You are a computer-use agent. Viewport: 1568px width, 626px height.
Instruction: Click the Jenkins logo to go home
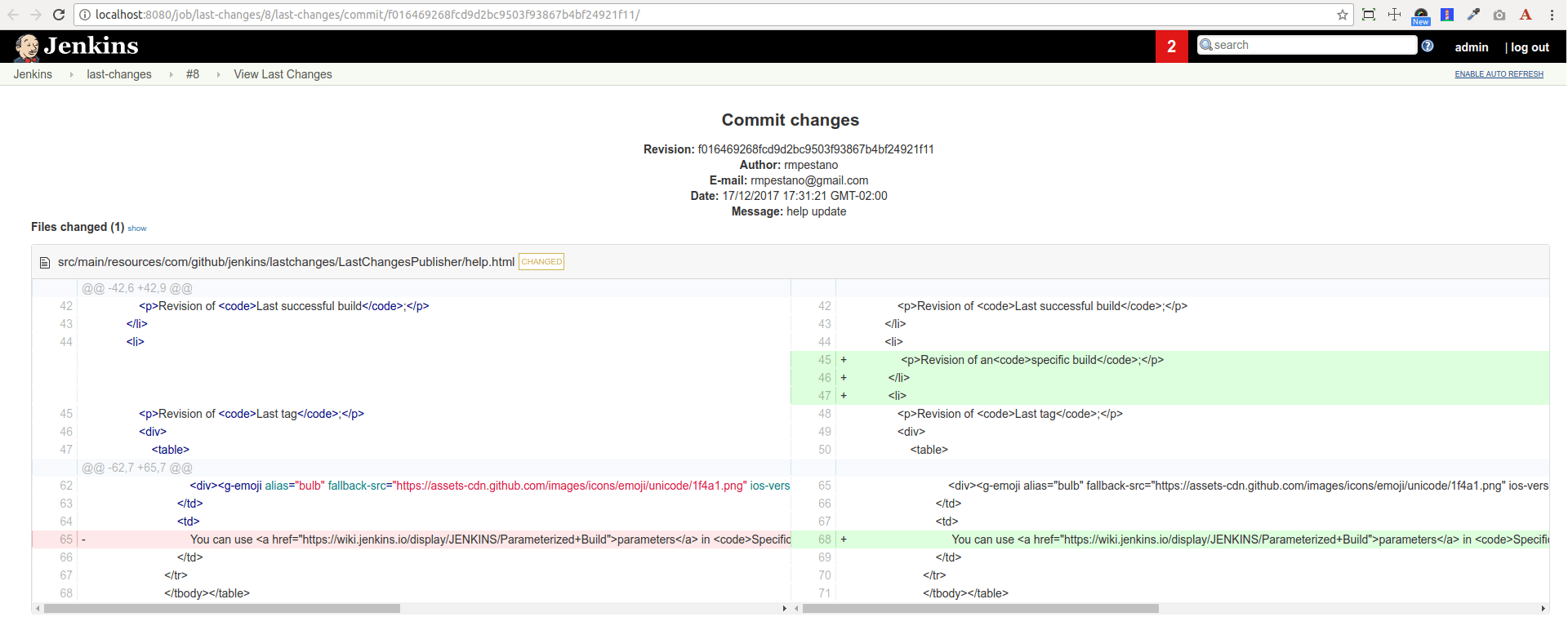[x=77, y=47]
